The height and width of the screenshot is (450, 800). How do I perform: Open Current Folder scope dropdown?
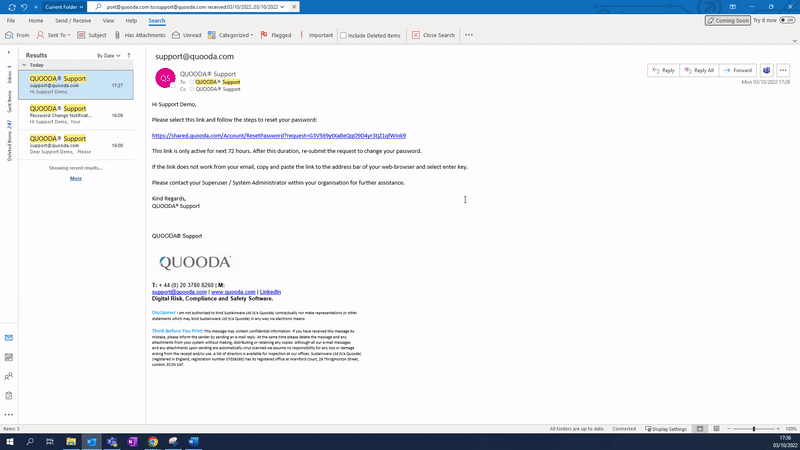[x=64, y=7]
